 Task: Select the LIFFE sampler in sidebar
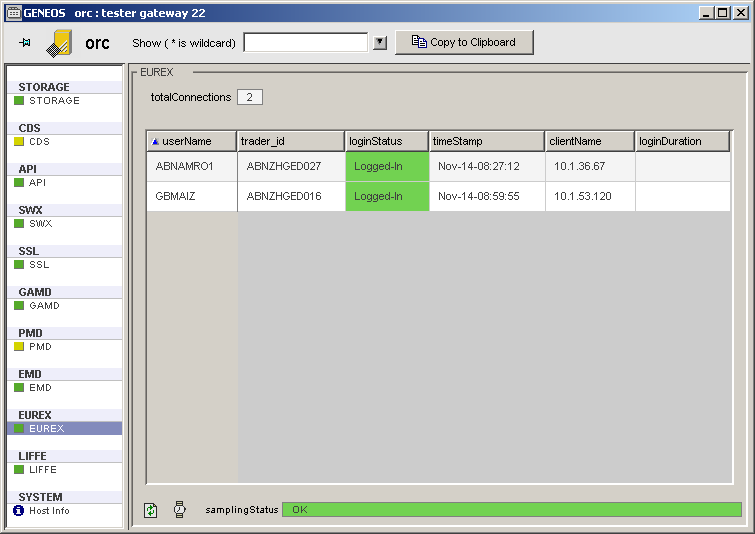(43, 470)
